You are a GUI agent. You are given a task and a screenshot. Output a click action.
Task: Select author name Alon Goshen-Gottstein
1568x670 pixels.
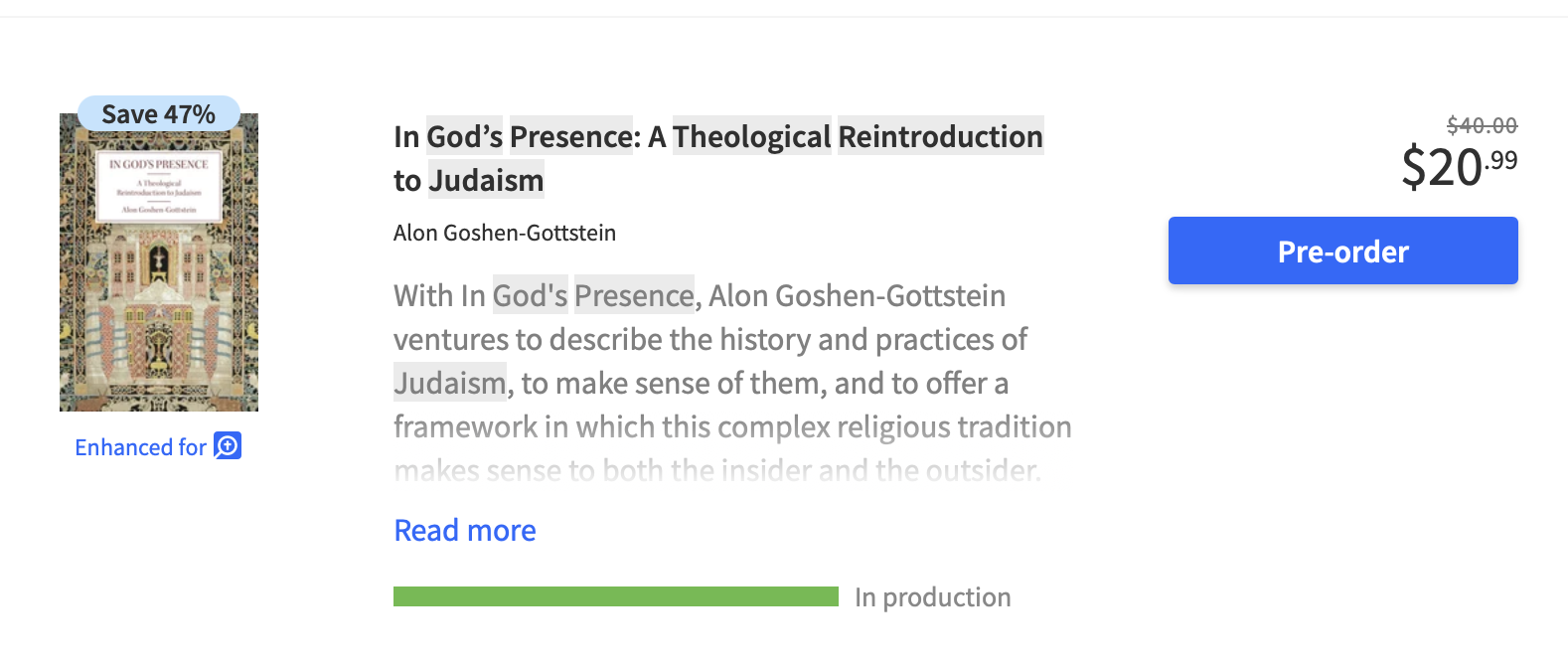(x=505, y=233)
